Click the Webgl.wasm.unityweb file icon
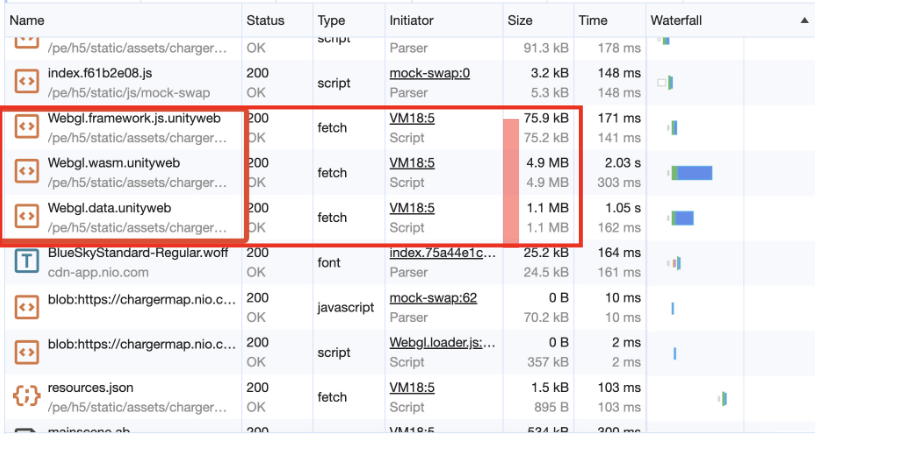 (x=27, y=172)
